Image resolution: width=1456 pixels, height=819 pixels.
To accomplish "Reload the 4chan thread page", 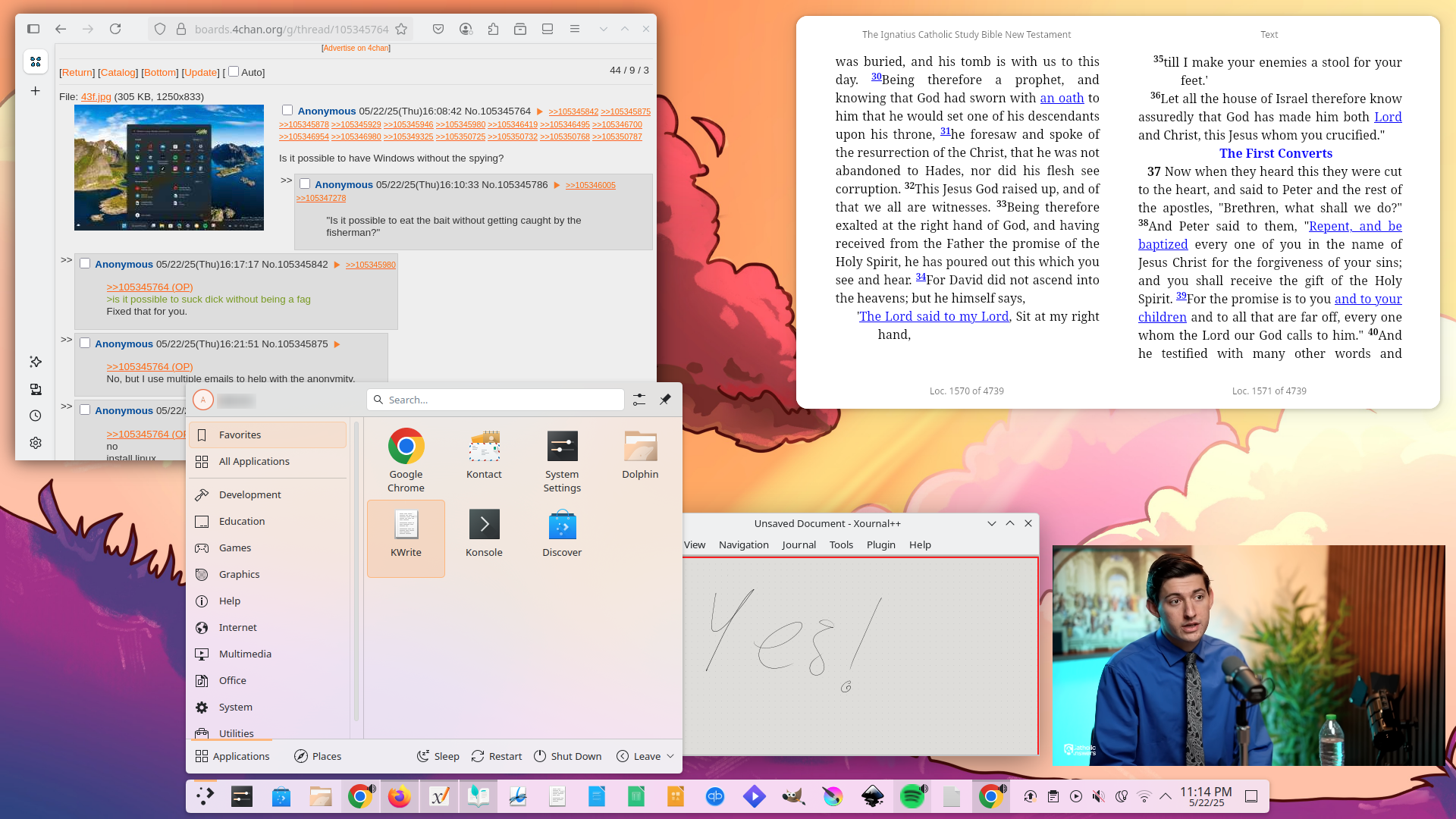I will tap(115, 29).
